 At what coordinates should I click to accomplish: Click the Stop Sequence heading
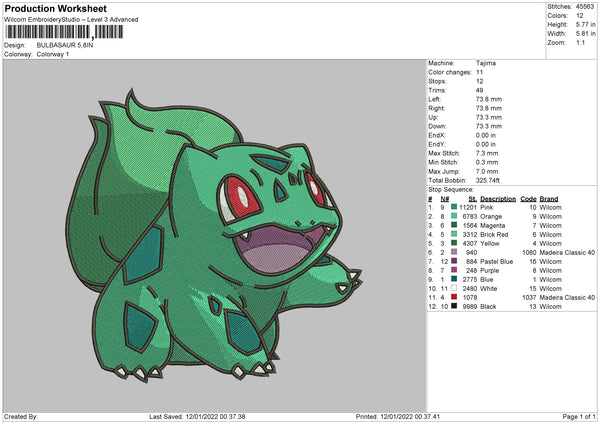point(451,190)
